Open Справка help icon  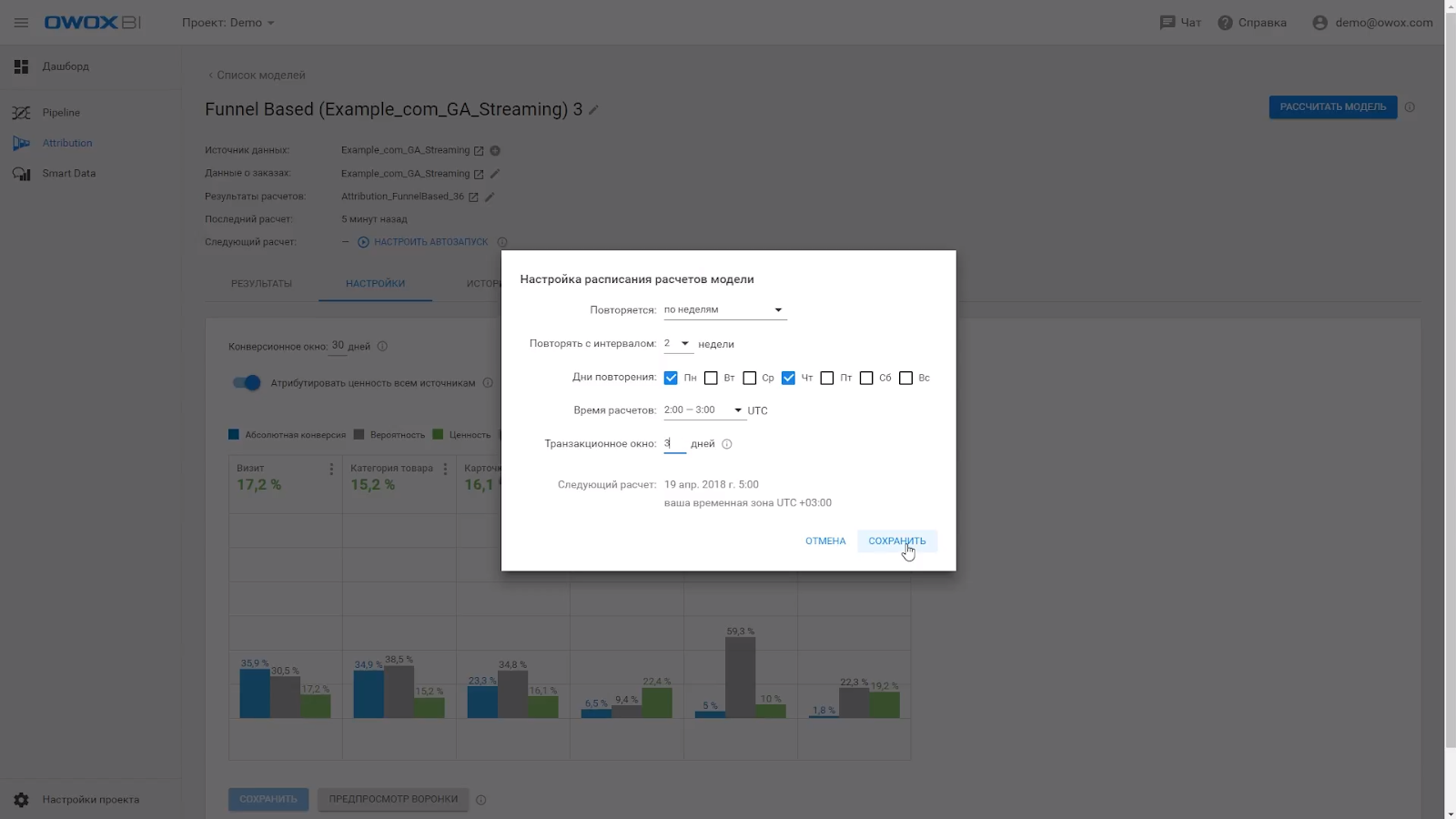[x=1225, y=23]
